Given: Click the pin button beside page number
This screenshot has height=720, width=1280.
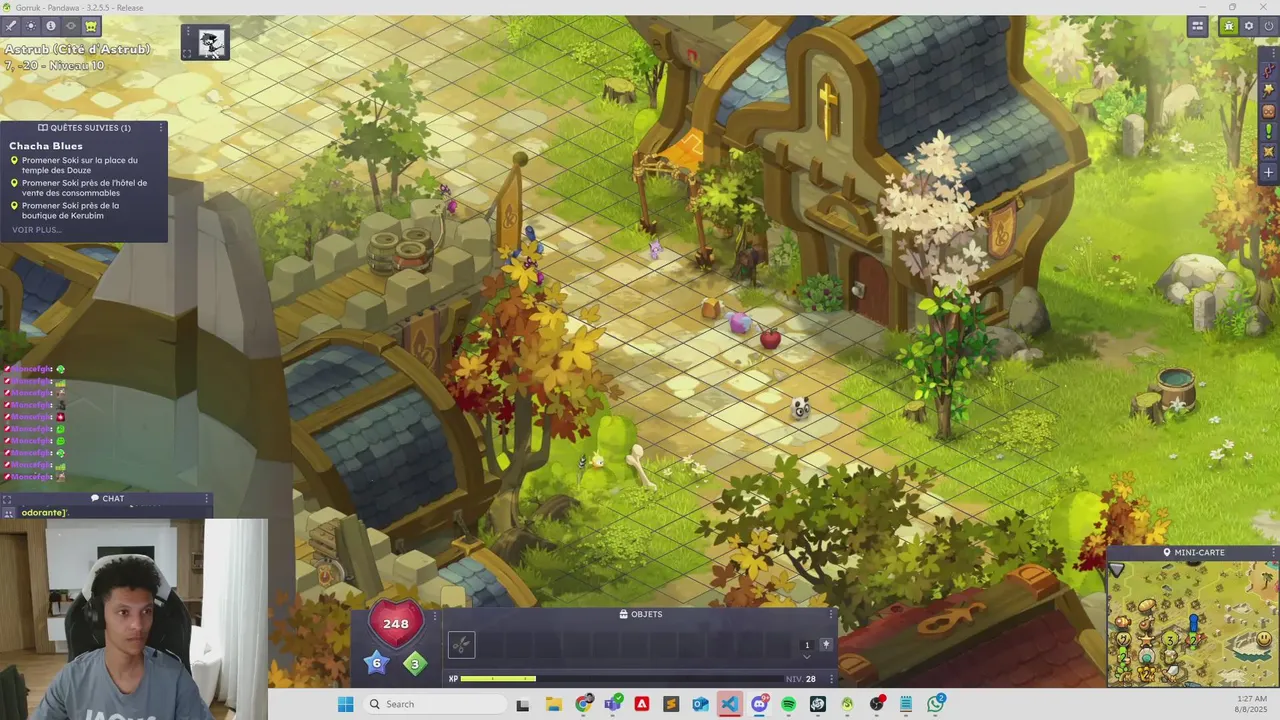Looking at the screenshot, I should pos(826,644).
